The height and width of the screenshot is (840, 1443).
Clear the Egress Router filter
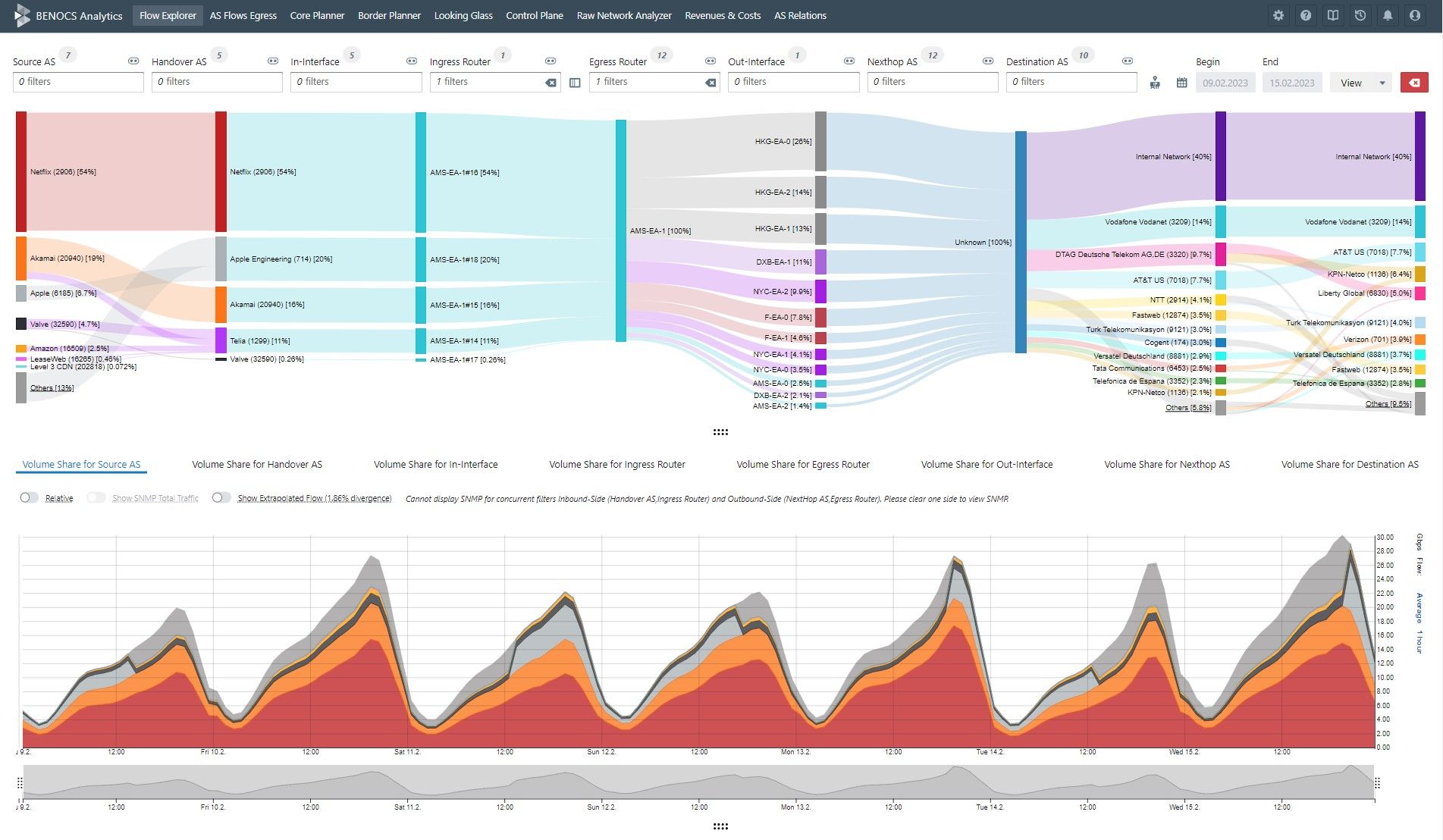click(x=711, y=83)
